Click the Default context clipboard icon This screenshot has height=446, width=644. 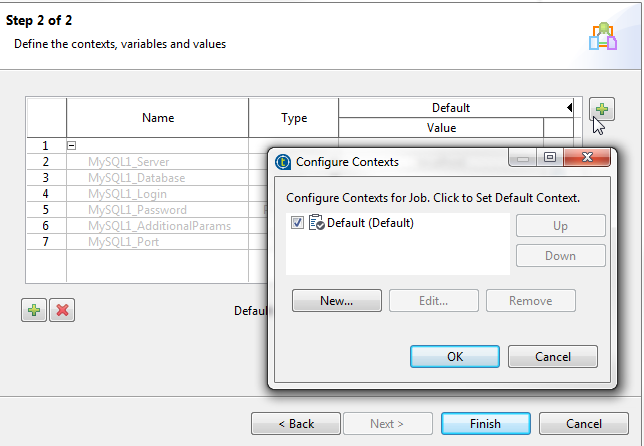click(x=316, y=223)
